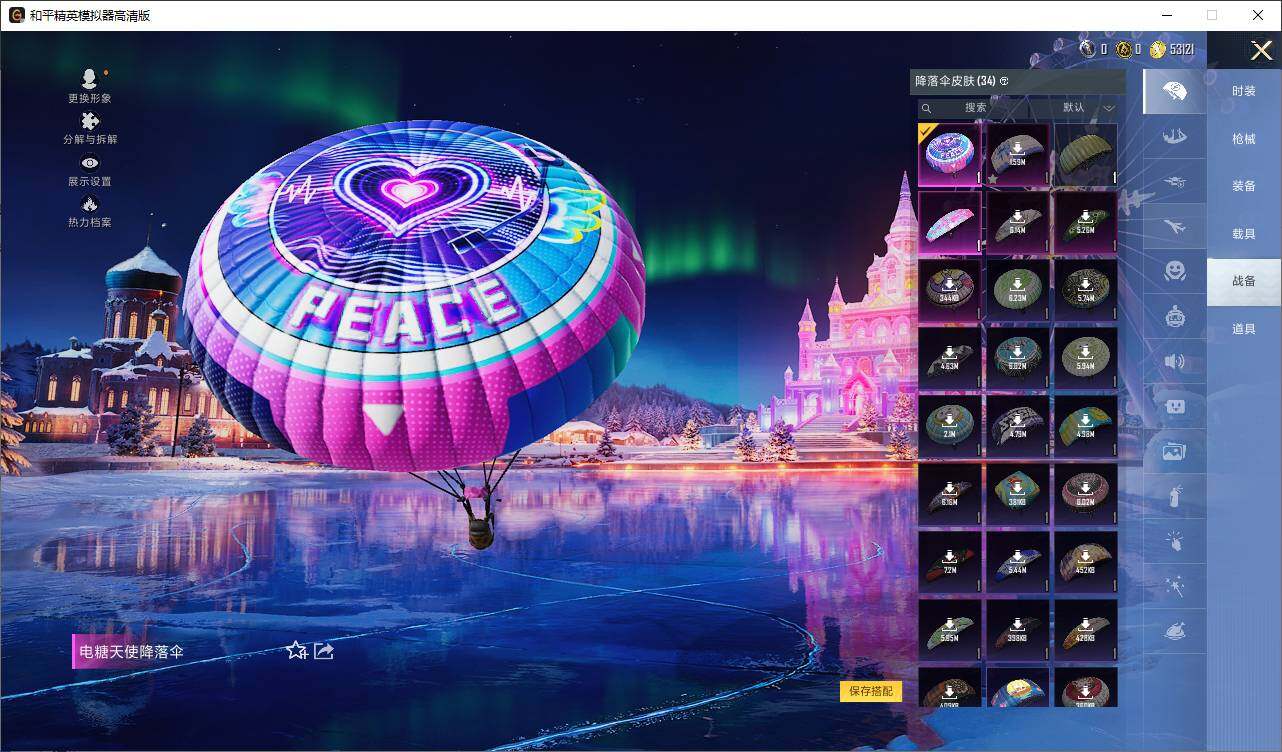Select the parachute category icon in sidebar

point(1174,91)
